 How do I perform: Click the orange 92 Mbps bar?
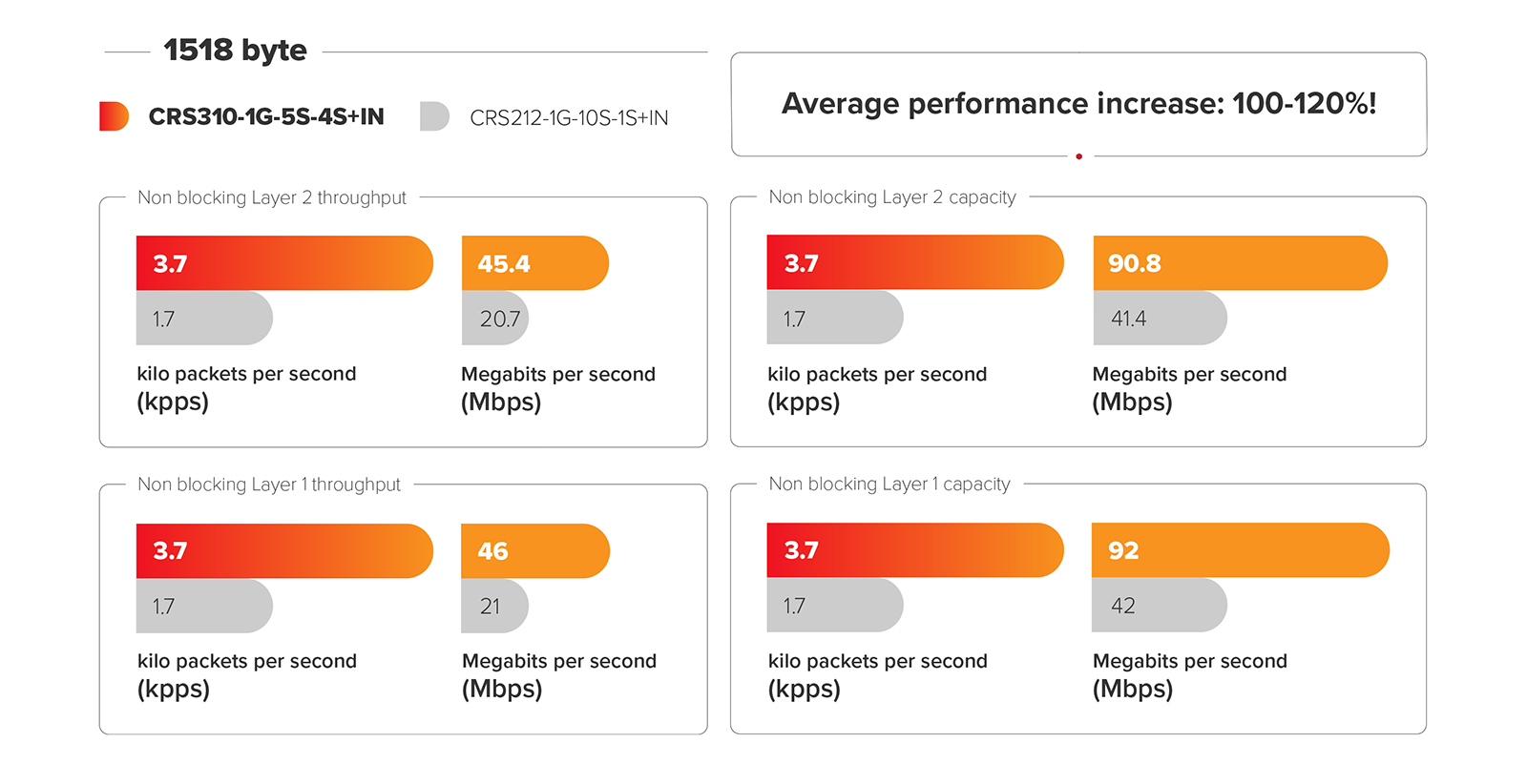click(x=1239, y=550)
